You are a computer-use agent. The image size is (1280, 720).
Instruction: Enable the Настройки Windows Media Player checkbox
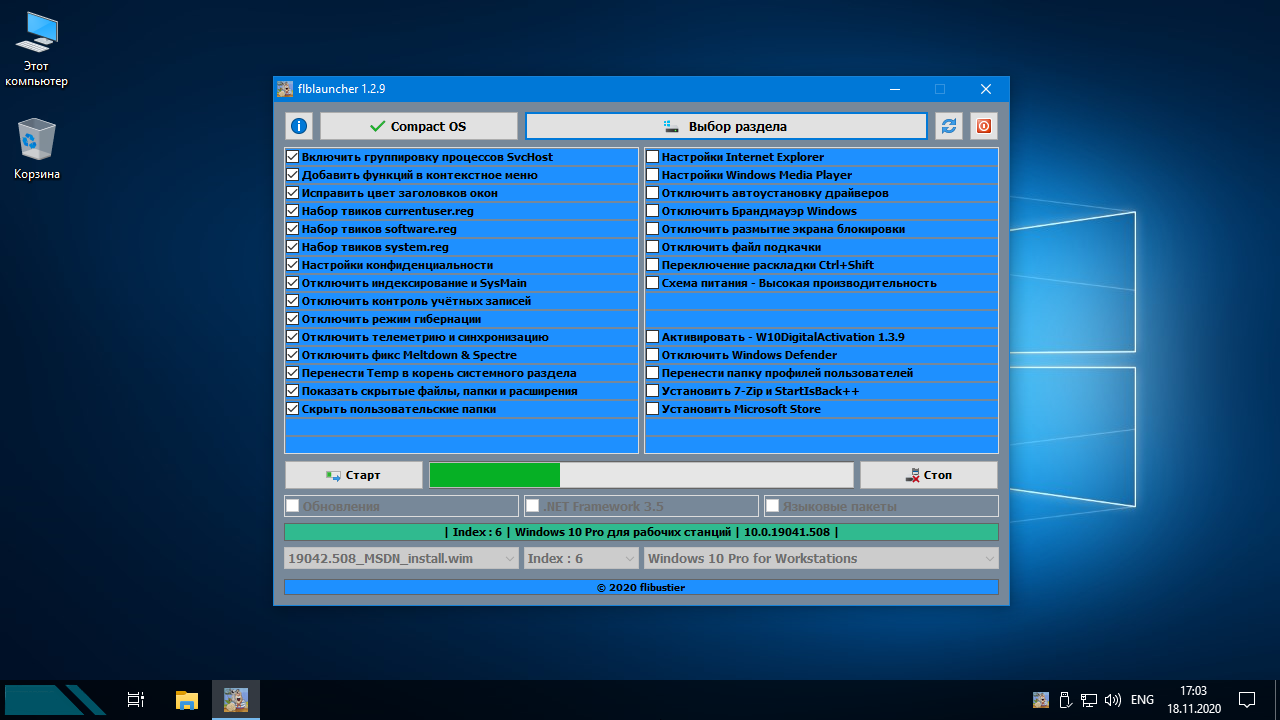click(653, 175)
